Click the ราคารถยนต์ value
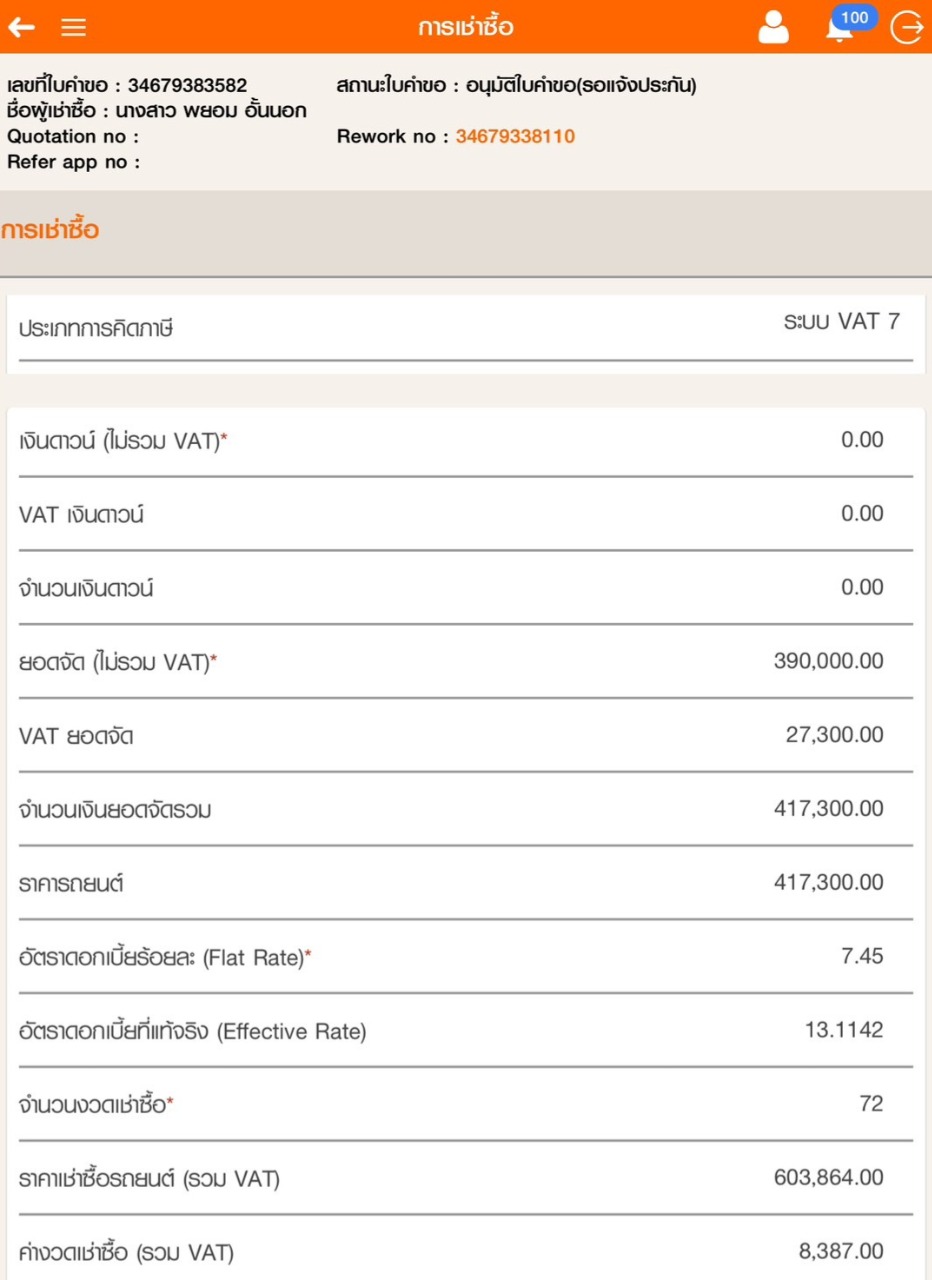 pyautogui.click(x=828, y=883)
